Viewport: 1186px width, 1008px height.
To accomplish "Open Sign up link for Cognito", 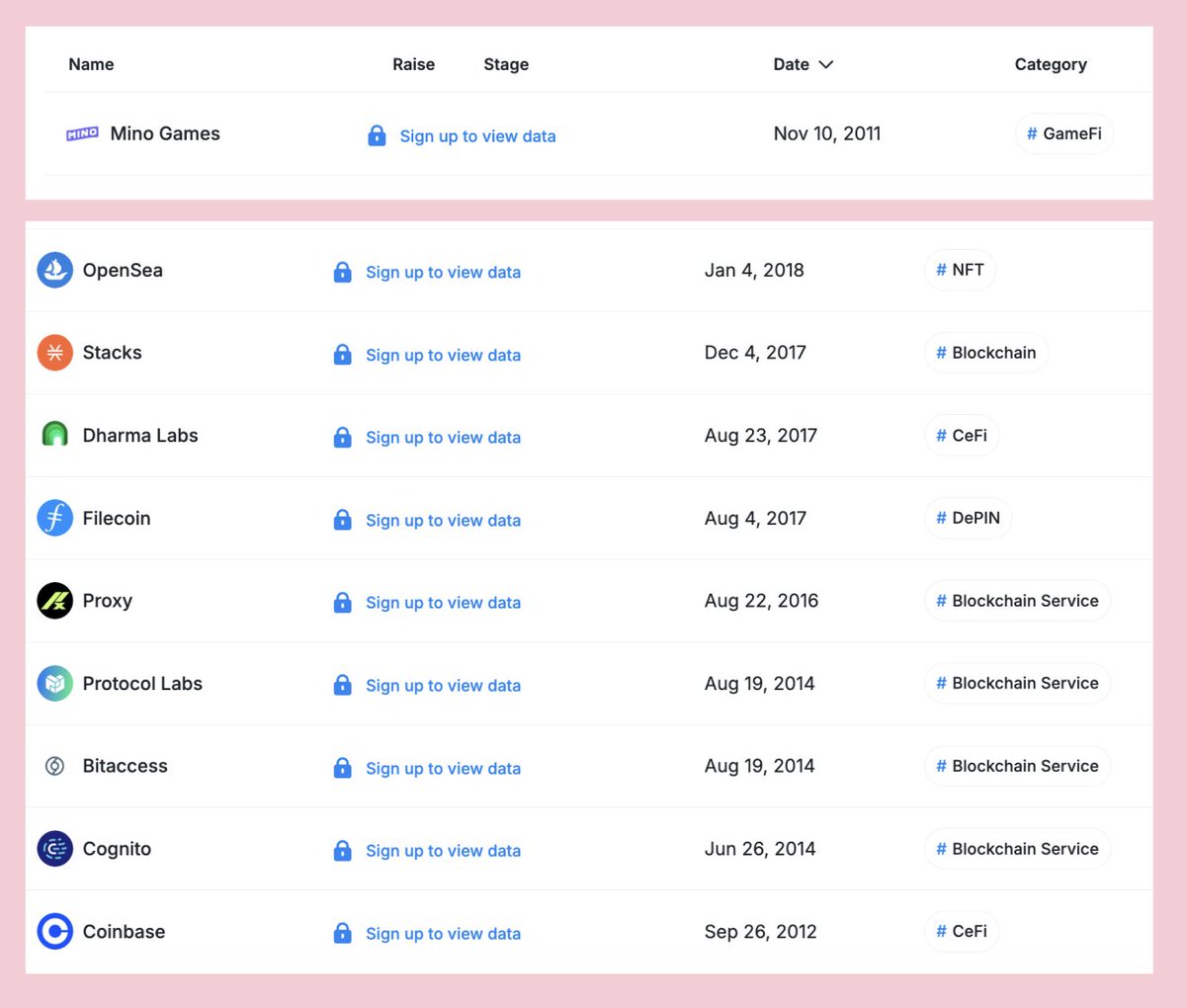I will coord(443,851).
